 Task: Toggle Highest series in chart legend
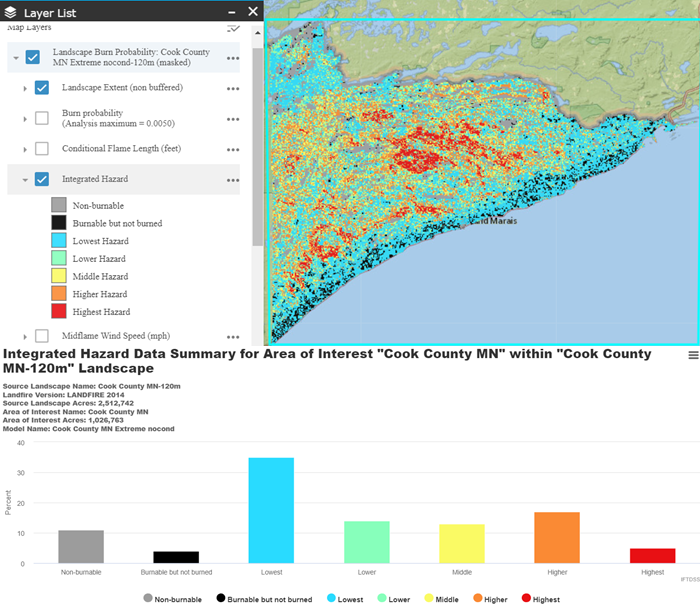click(x=541, y=599)
